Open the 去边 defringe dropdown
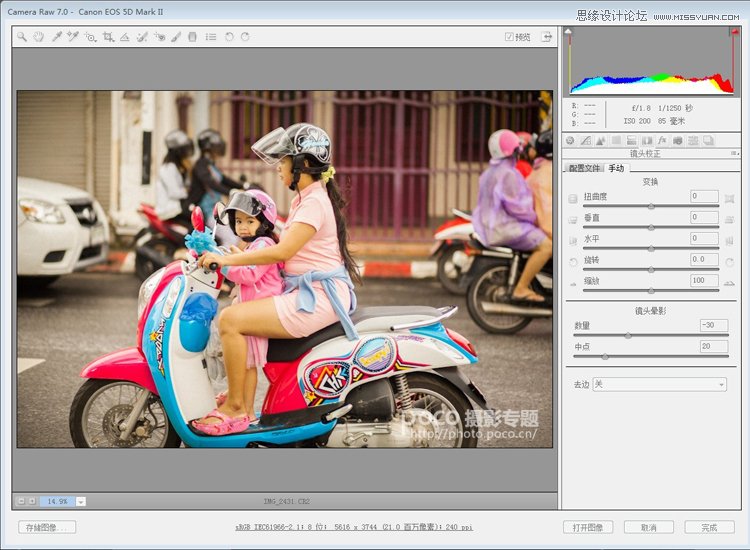 click(659, 384)
